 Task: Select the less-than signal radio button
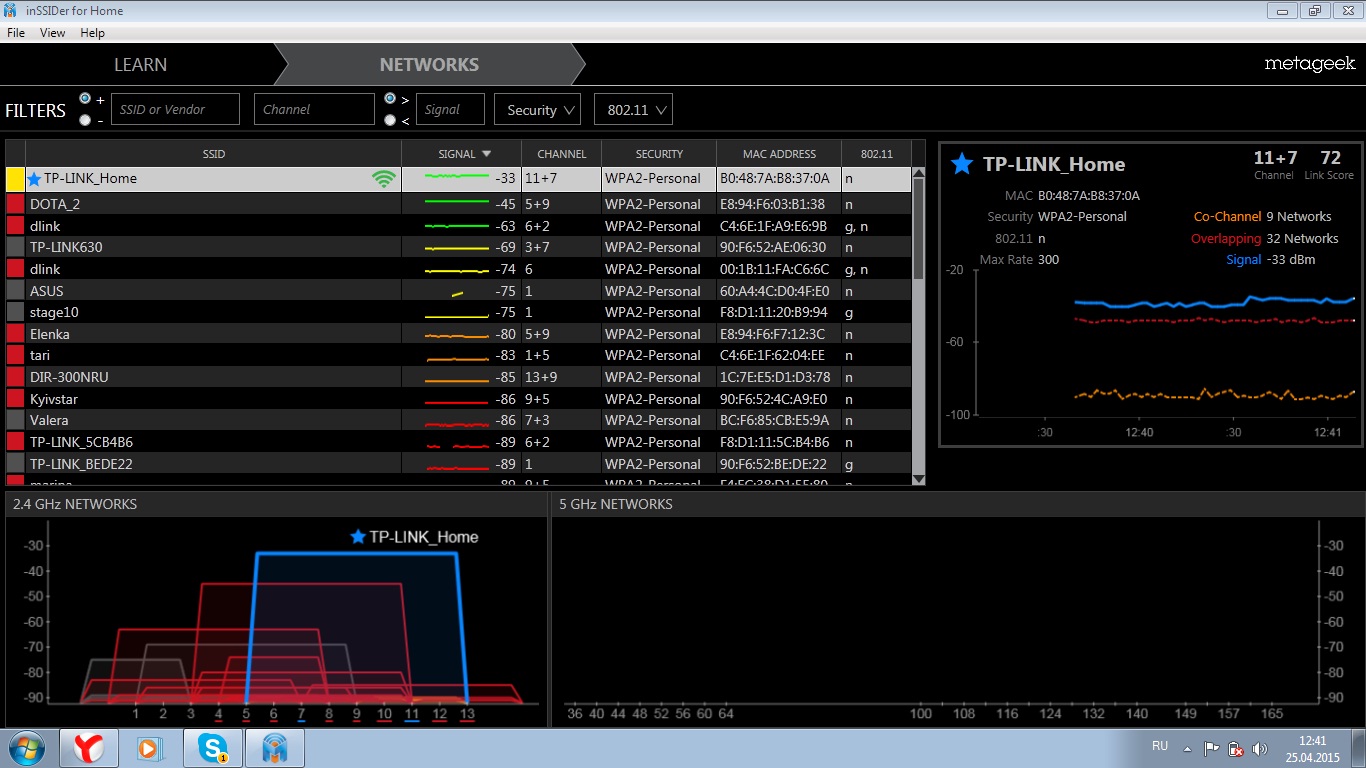[390, 120]
